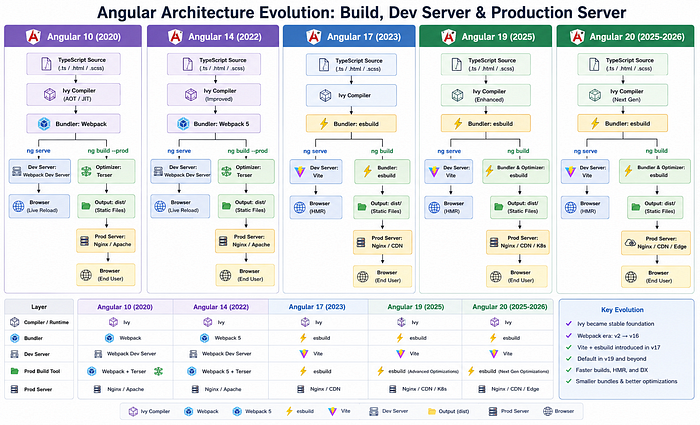Click the Angular logo in the Angular 17 (2023) header
Viewport: 700px width, 425px height.
[314, 37]
